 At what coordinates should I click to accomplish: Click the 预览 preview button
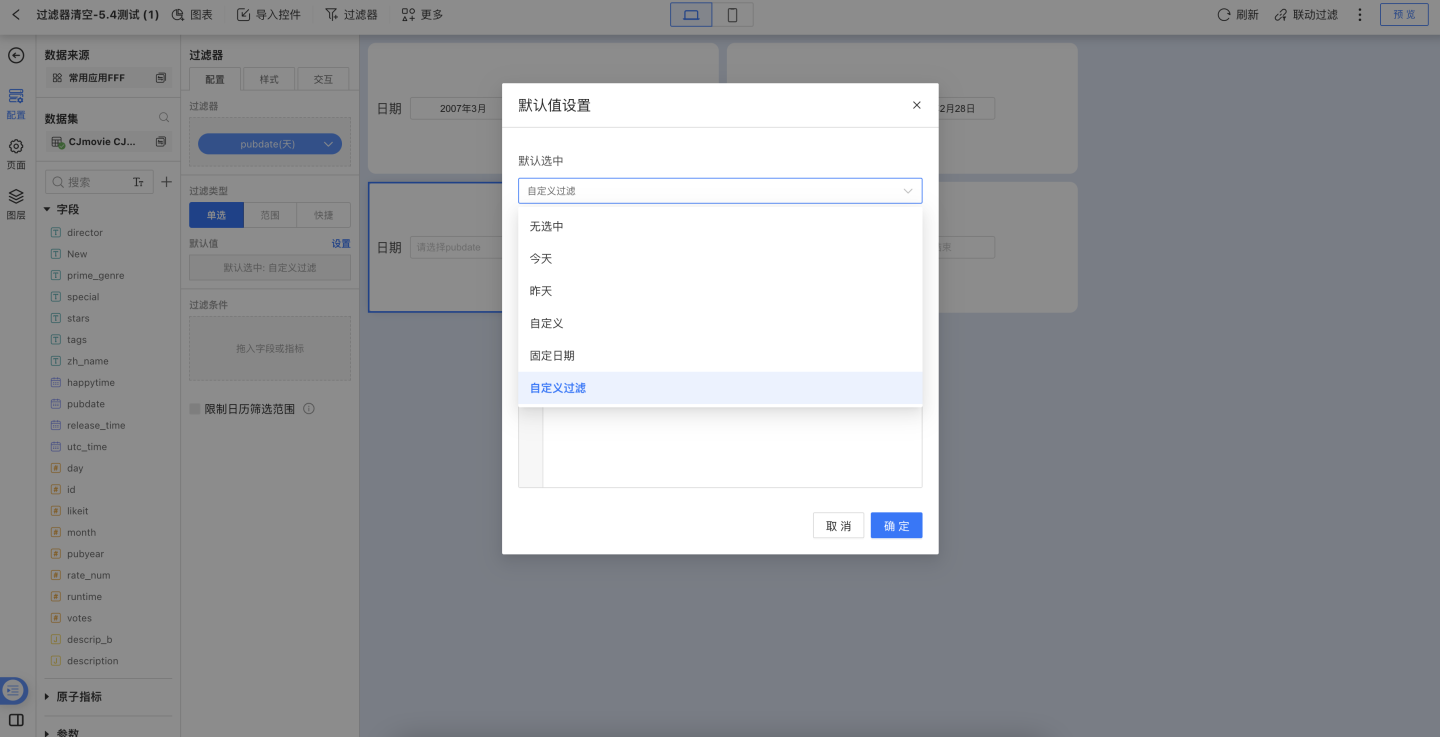click(x=1404, y=15)
